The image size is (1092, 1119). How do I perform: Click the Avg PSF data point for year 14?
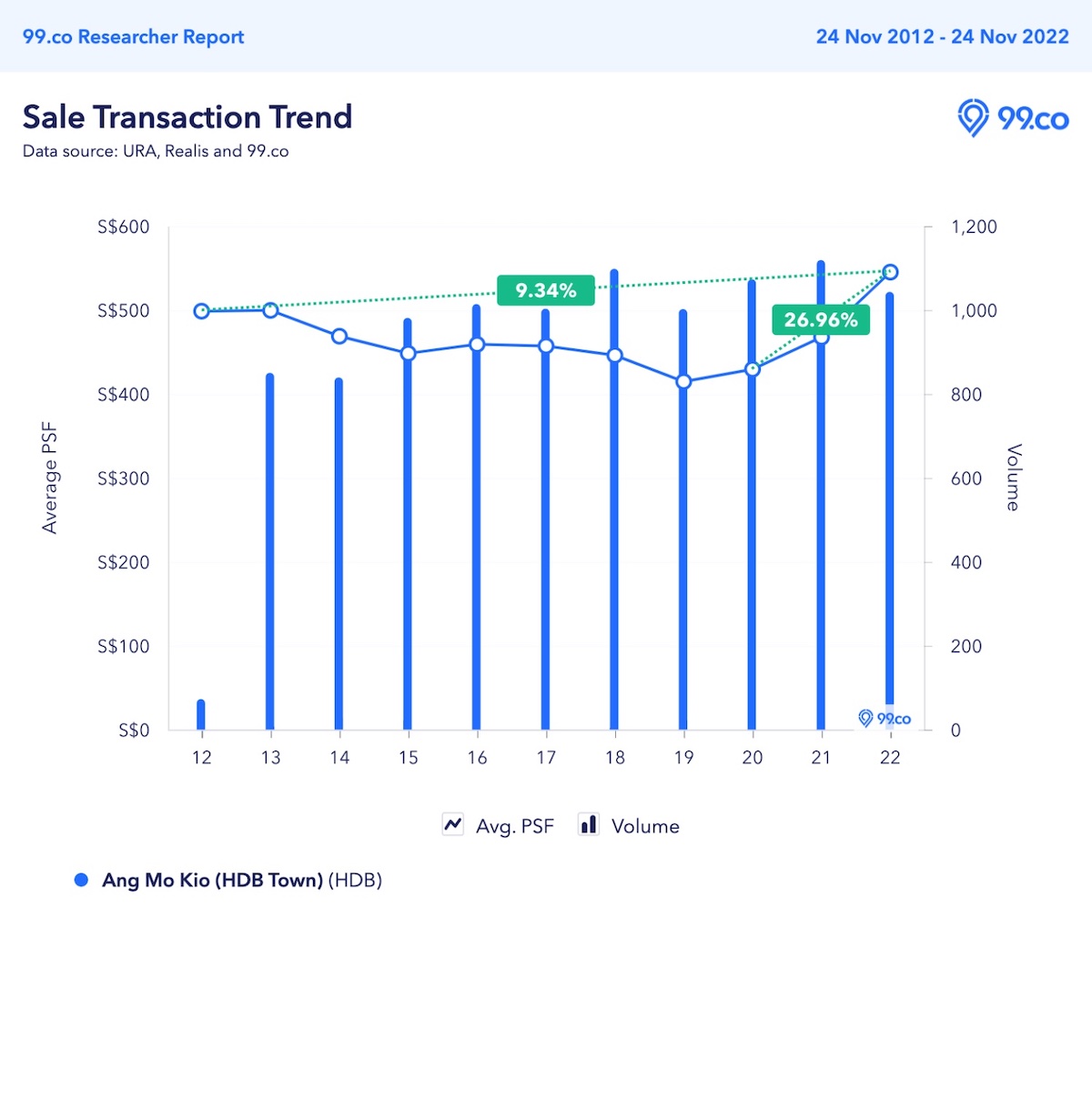point(339,337)
